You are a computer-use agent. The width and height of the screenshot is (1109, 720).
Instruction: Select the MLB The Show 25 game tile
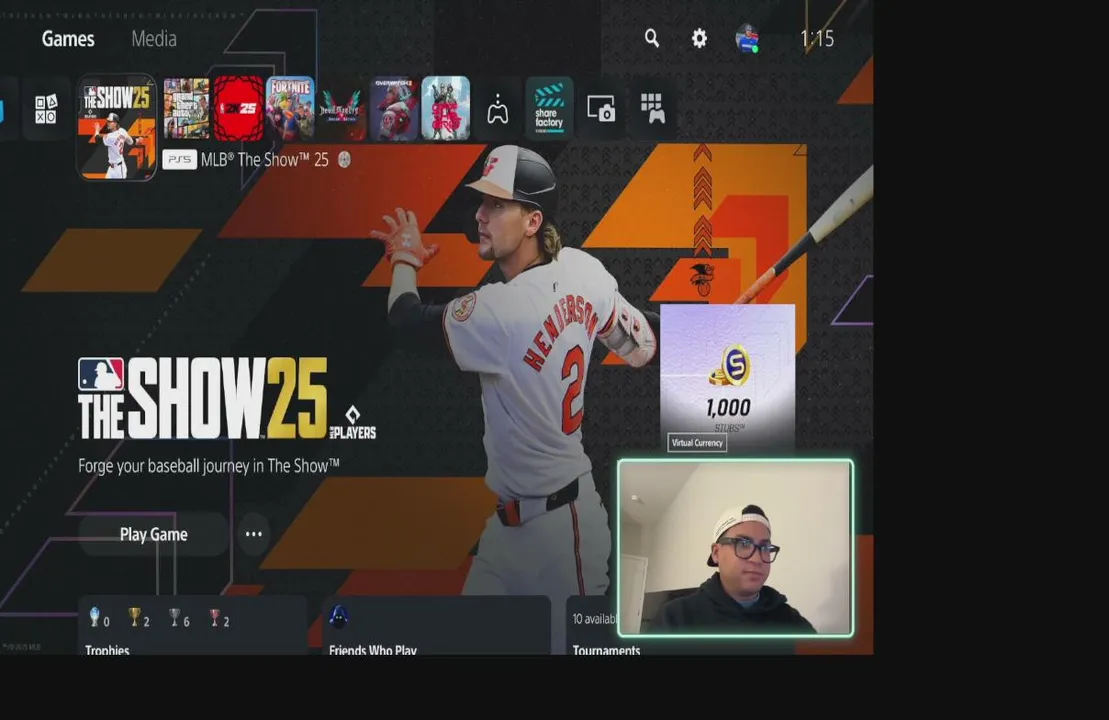pyautogui.click(x=117, y=127)
